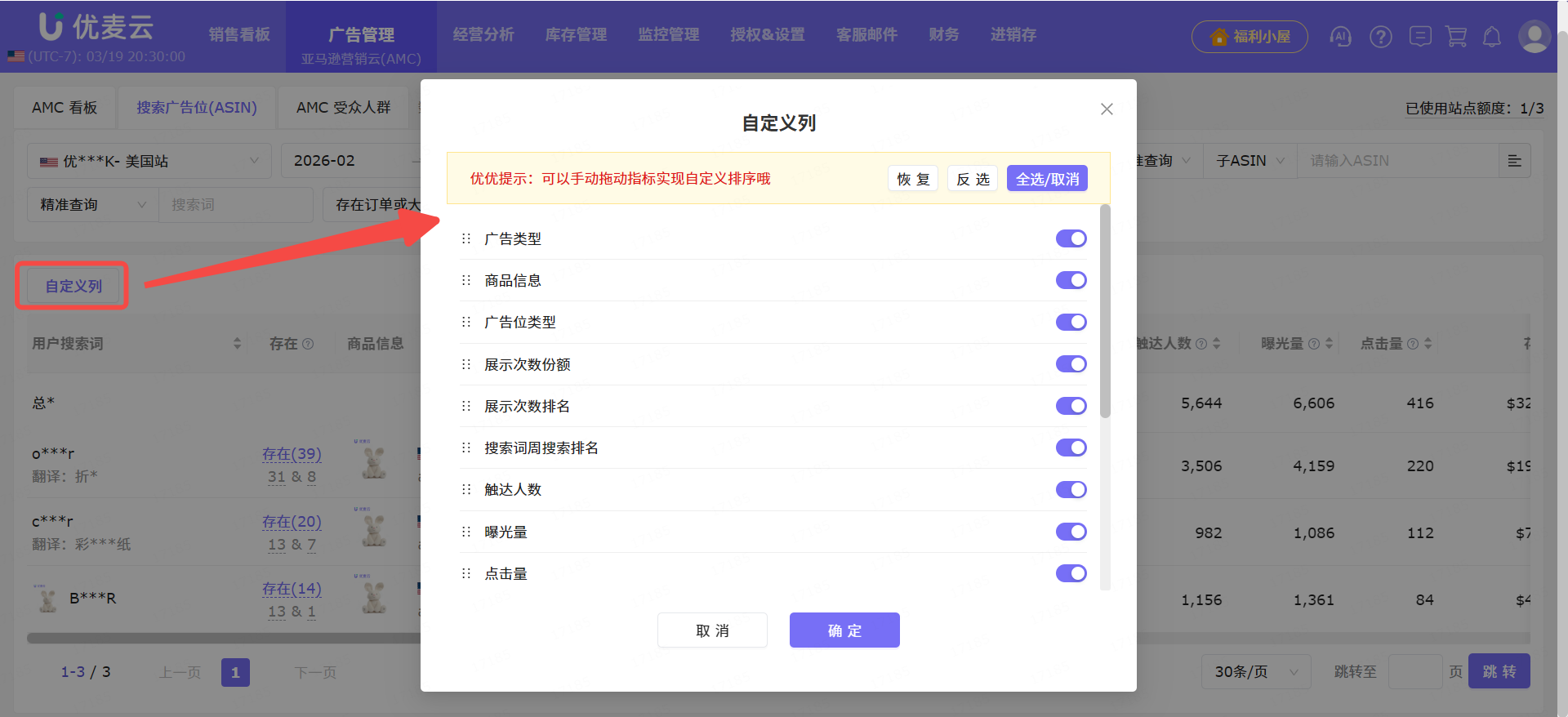The image size is (1568, 717).
Task: Sort by 用户搜索词 column arrows
Action: coord(238,344)
